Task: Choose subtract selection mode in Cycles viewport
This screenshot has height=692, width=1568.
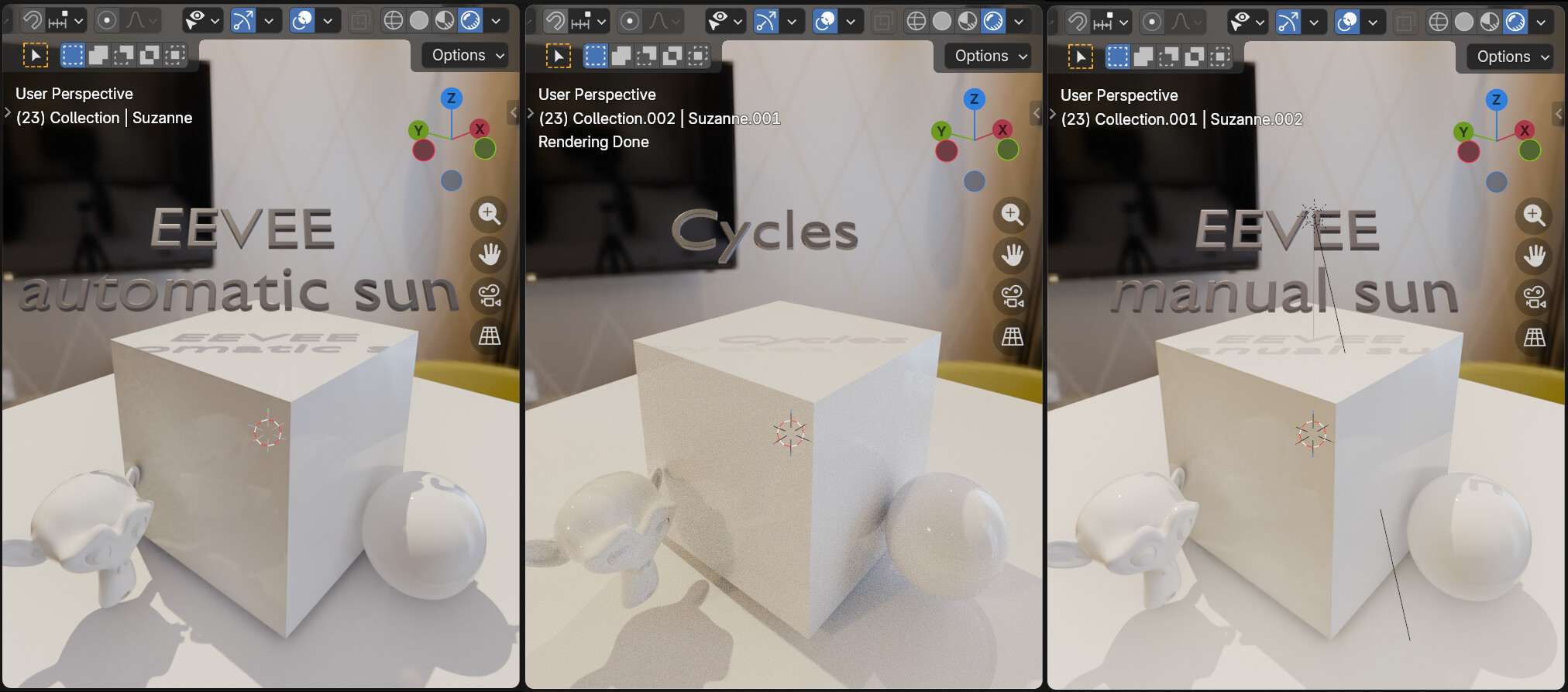Action: pos(647,56)
